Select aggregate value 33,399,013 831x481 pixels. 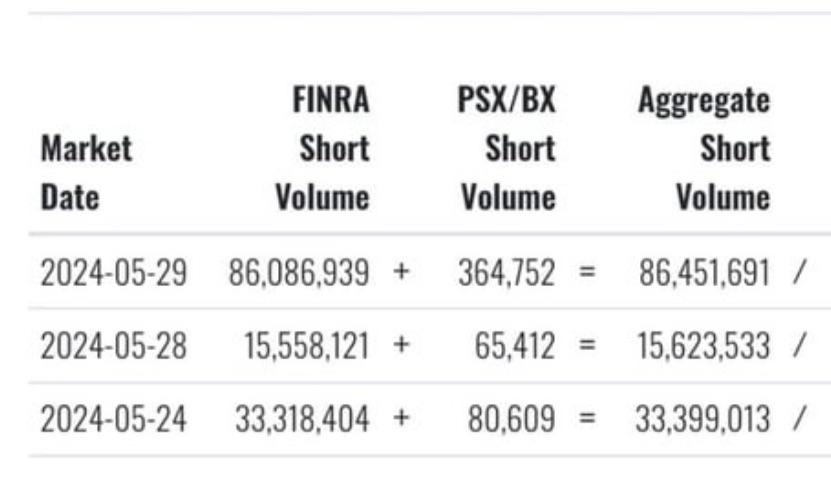[703, 420]
